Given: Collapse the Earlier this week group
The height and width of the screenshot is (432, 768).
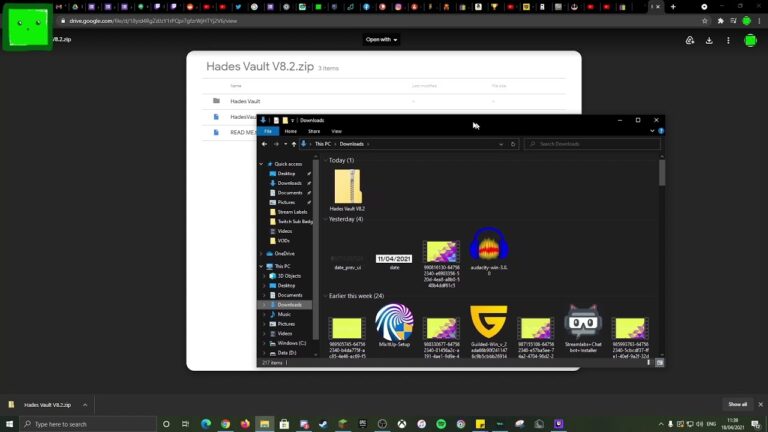Looking at the screenshot, I should coord(326,296).
